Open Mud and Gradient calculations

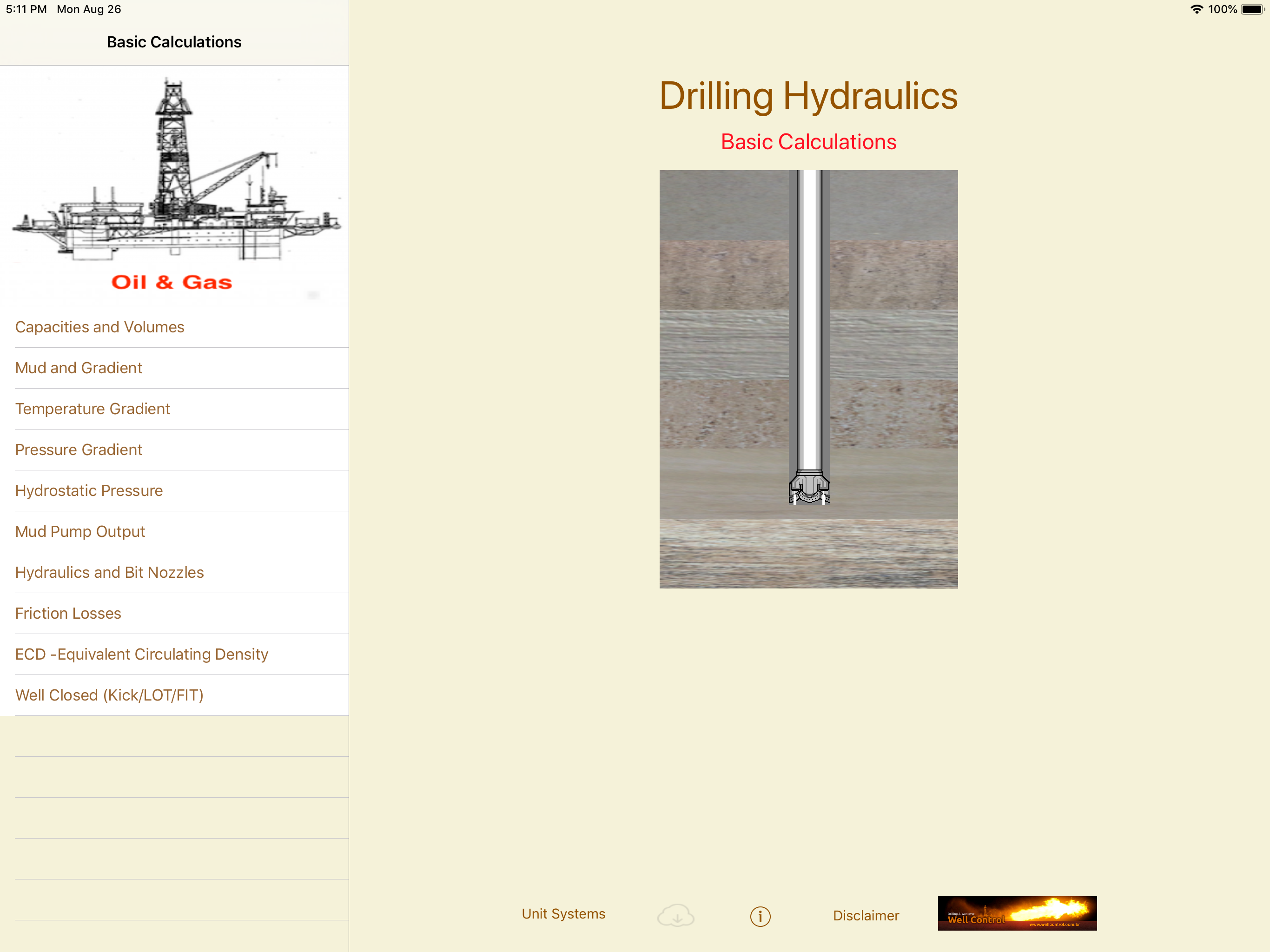coord(79,368)
